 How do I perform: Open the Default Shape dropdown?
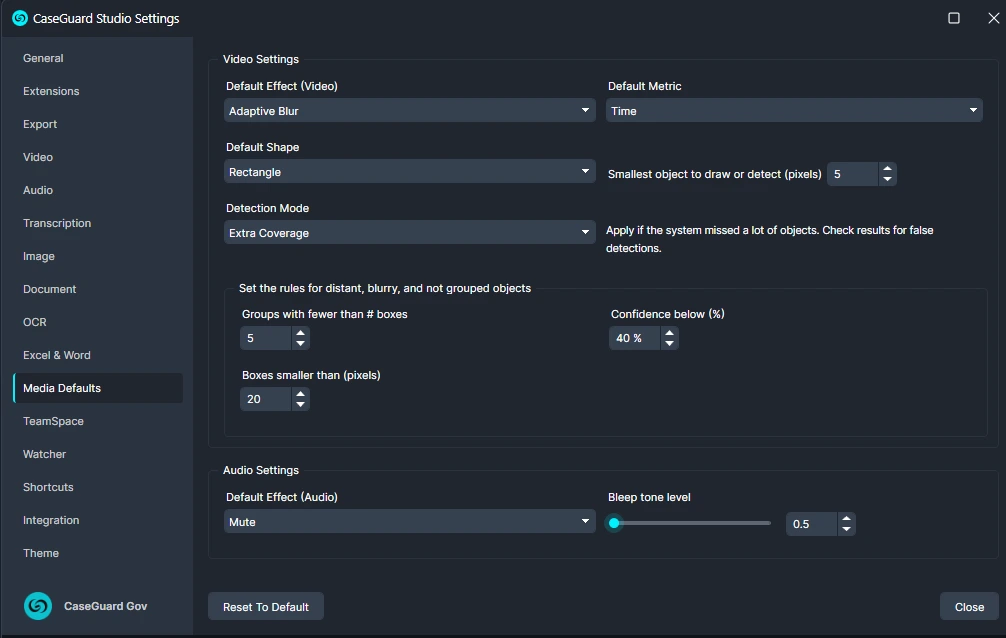pyautogui.click(x=409, y=171)
